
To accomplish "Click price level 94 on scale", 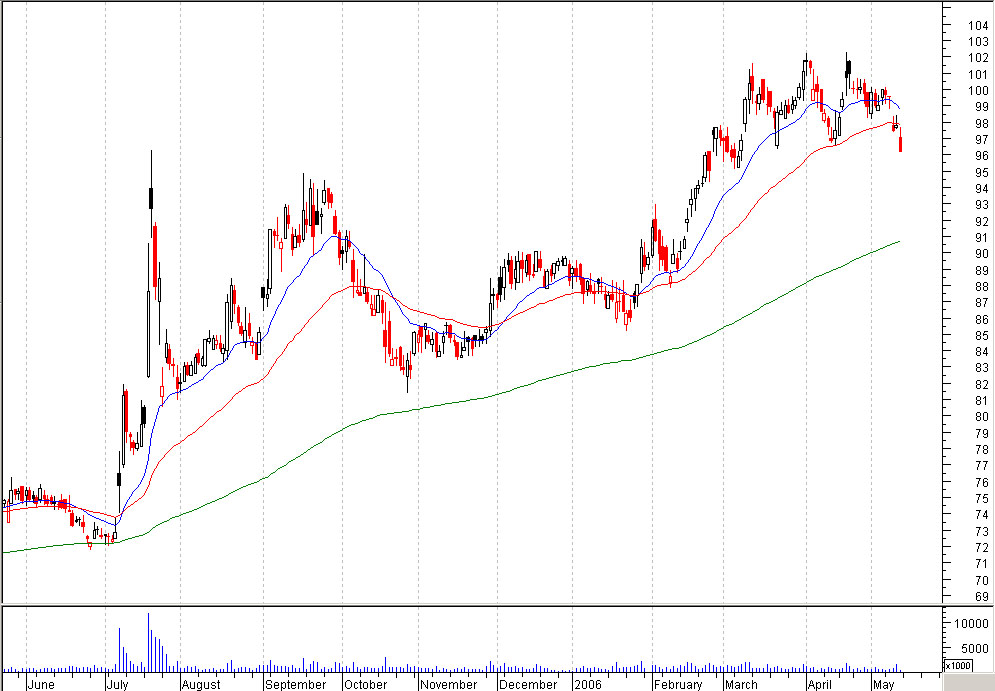I will pyautogui.click(x=982, y=188).
